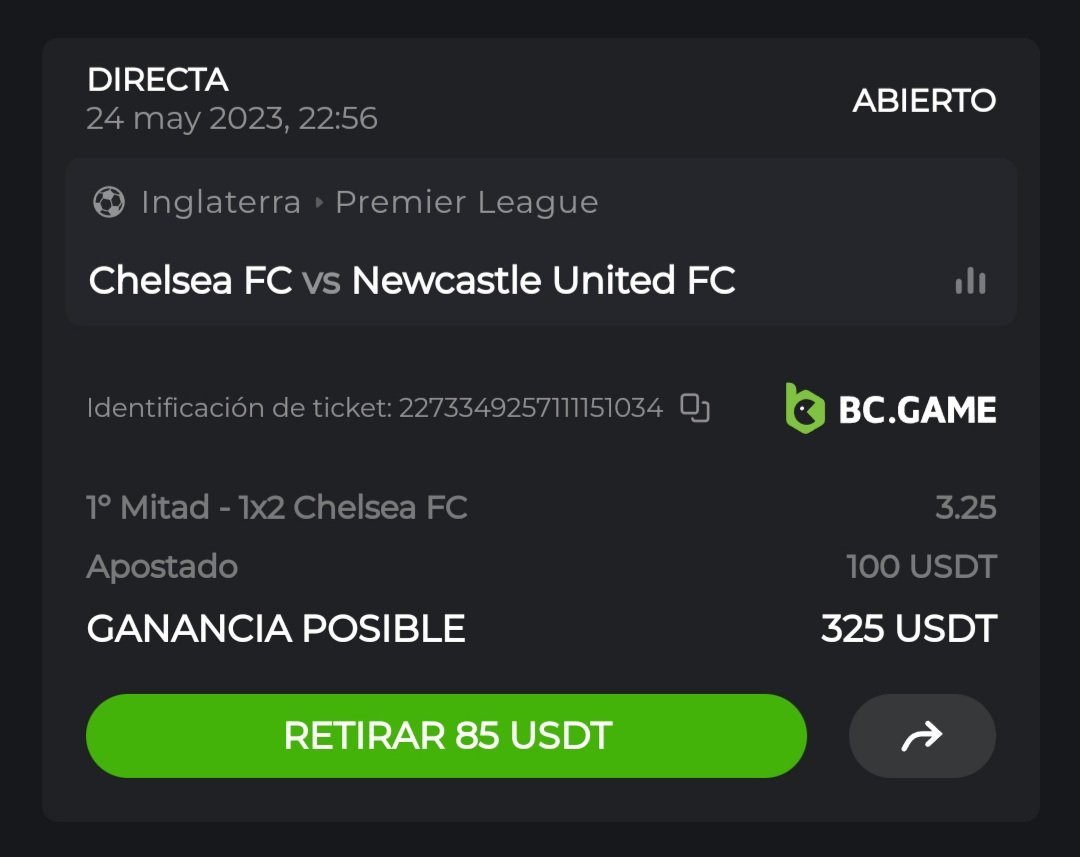Click the 325 USDT possible winnings

pos(908,629)
